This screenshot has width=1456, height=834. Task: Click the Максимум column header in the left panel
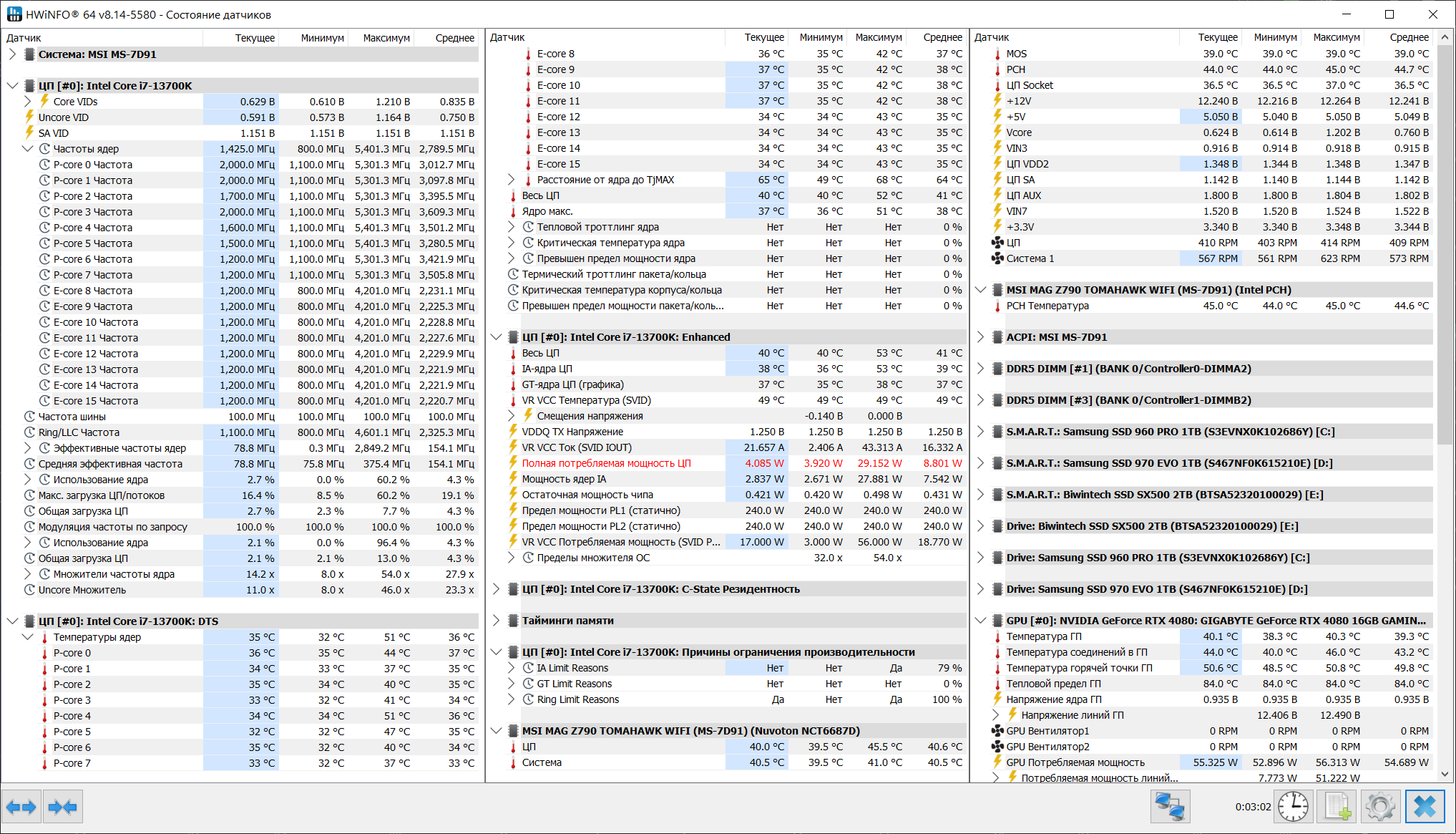(x=386, y=38)
